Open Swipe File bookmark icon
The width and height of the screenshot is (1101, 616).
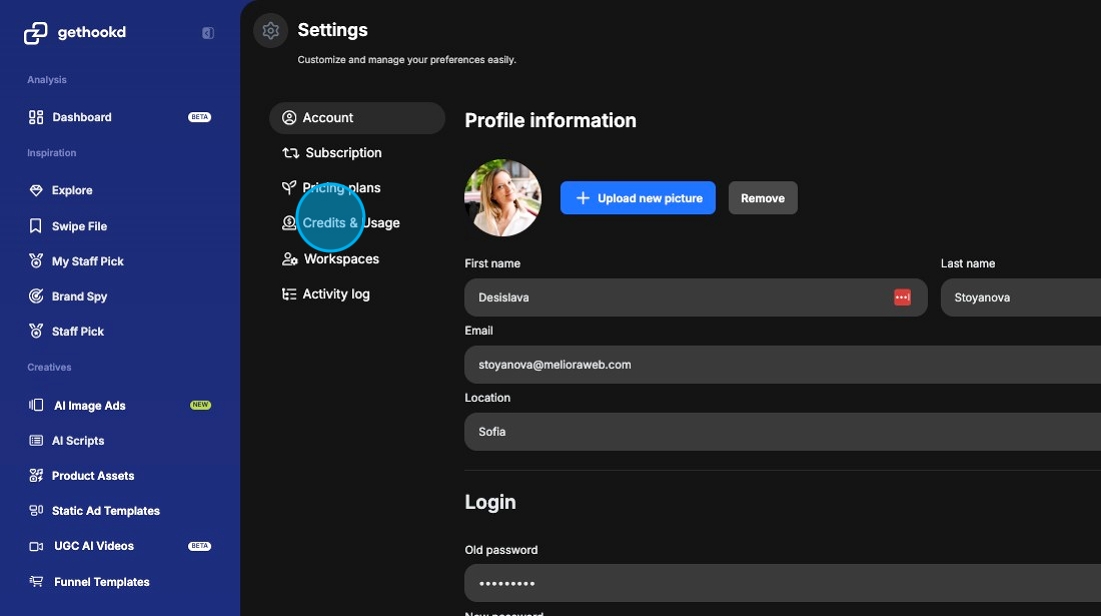tap(36, 226)
